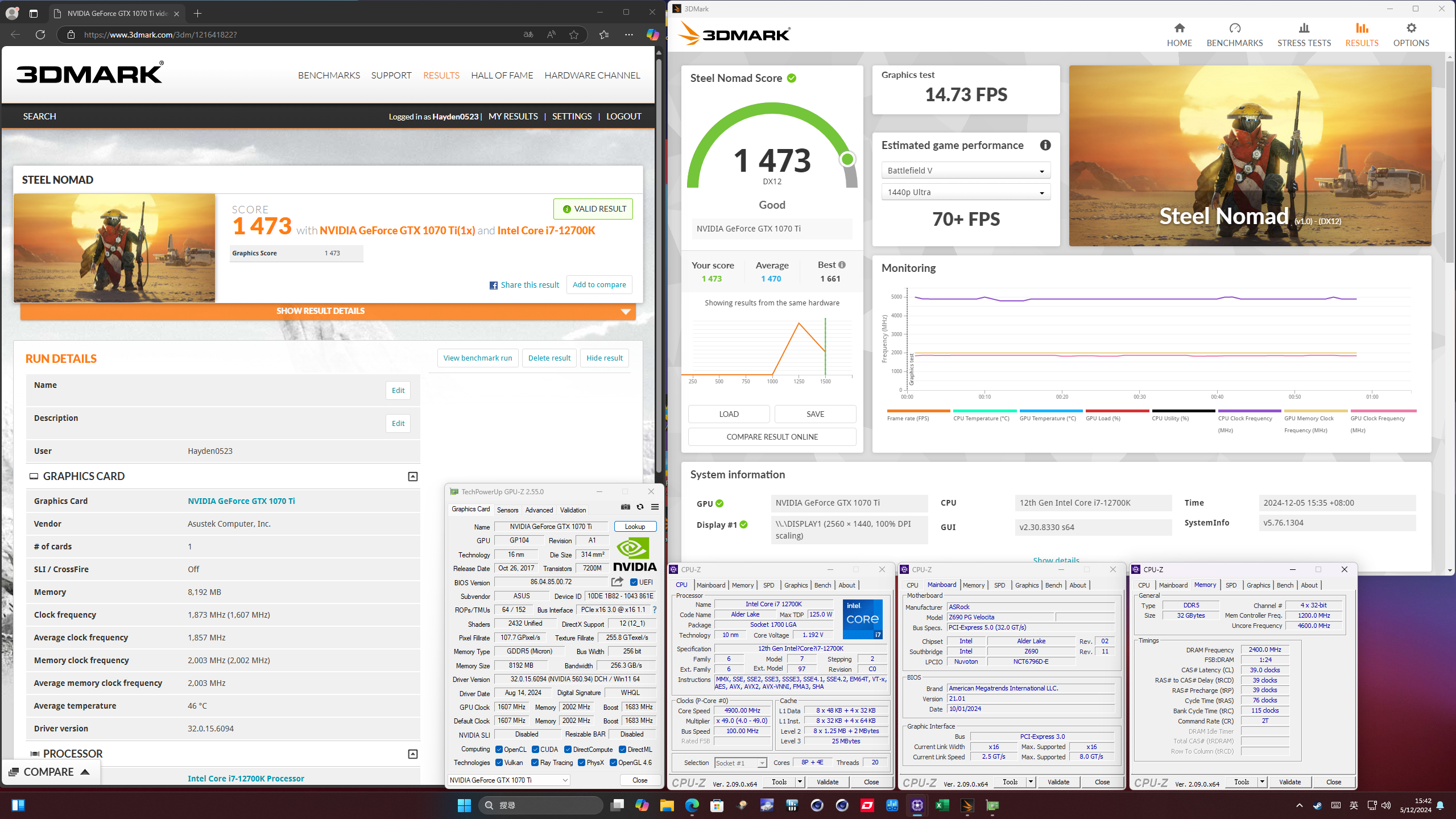Switch to the Advanced tab in GPU-Z

pos(539,510)
